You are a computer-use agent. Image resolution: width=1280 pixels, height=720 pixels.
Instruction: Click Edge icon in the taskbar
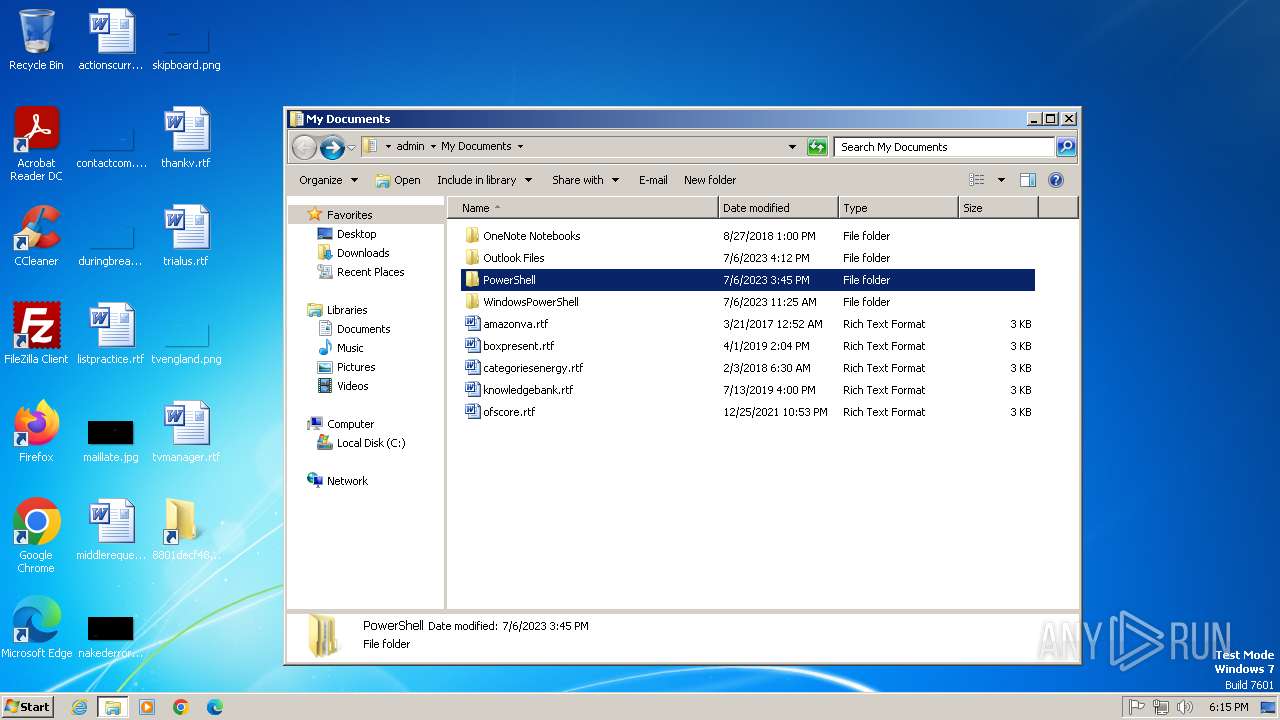pos(215,707)
